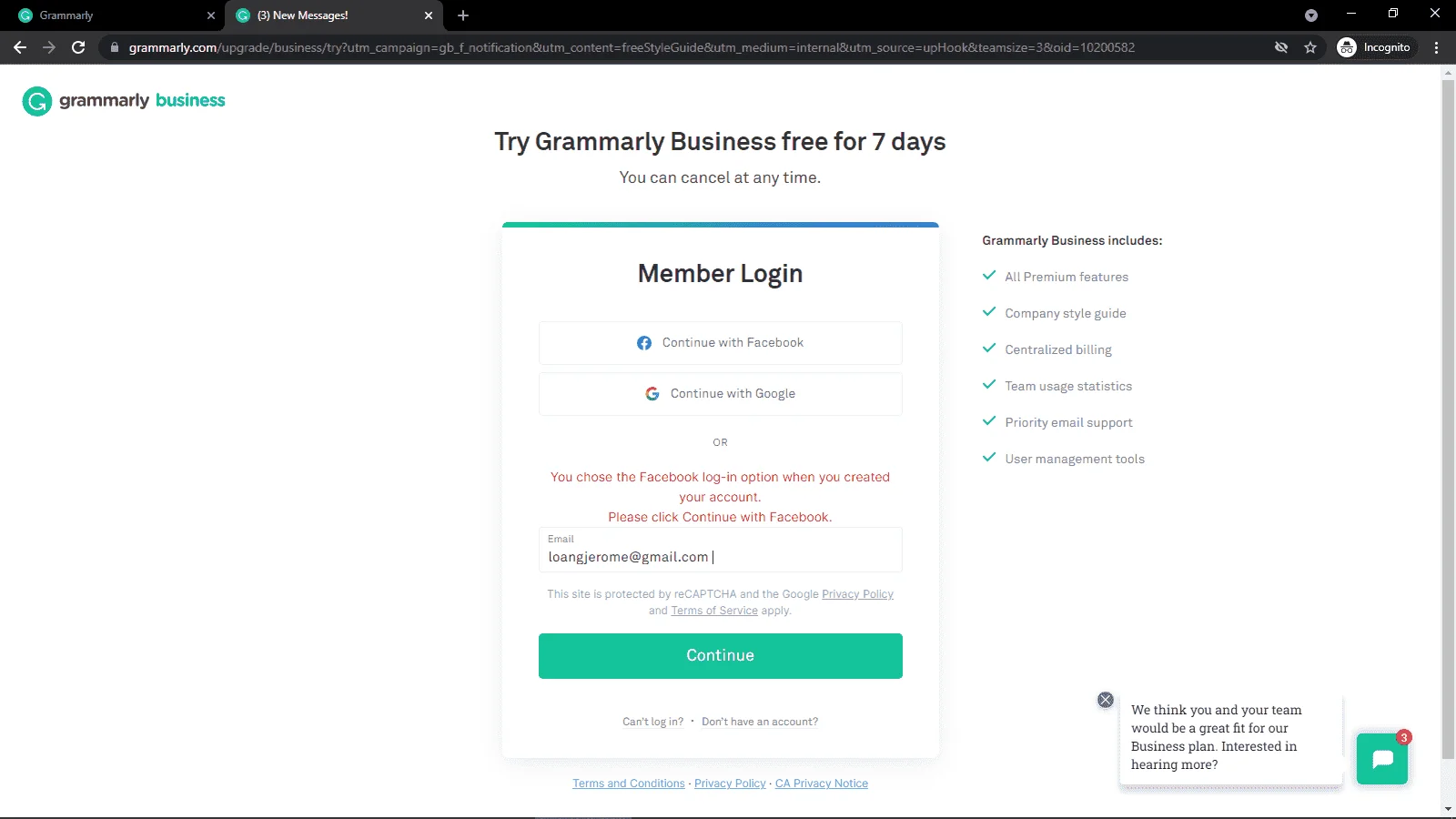Go back using the browser back arrow
The width and height of the screenshot is (1456, 819).
(20, 47)
